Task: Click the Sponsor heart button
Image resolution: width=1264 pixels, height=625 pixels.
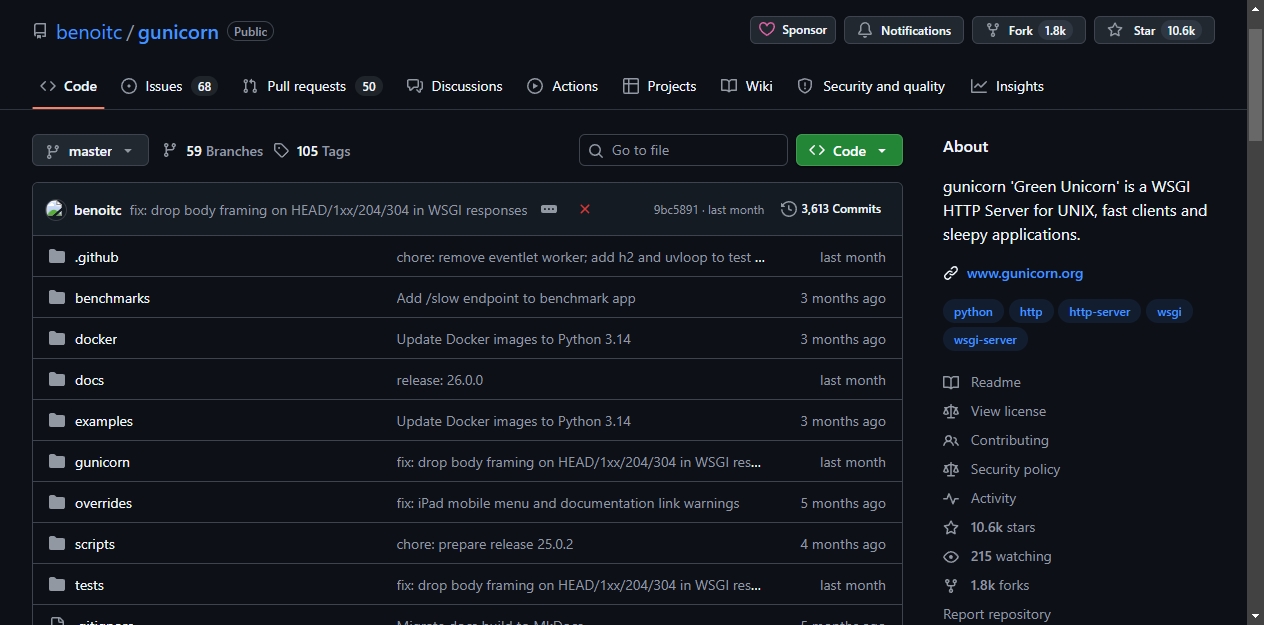Action: (x=793, y=30)
